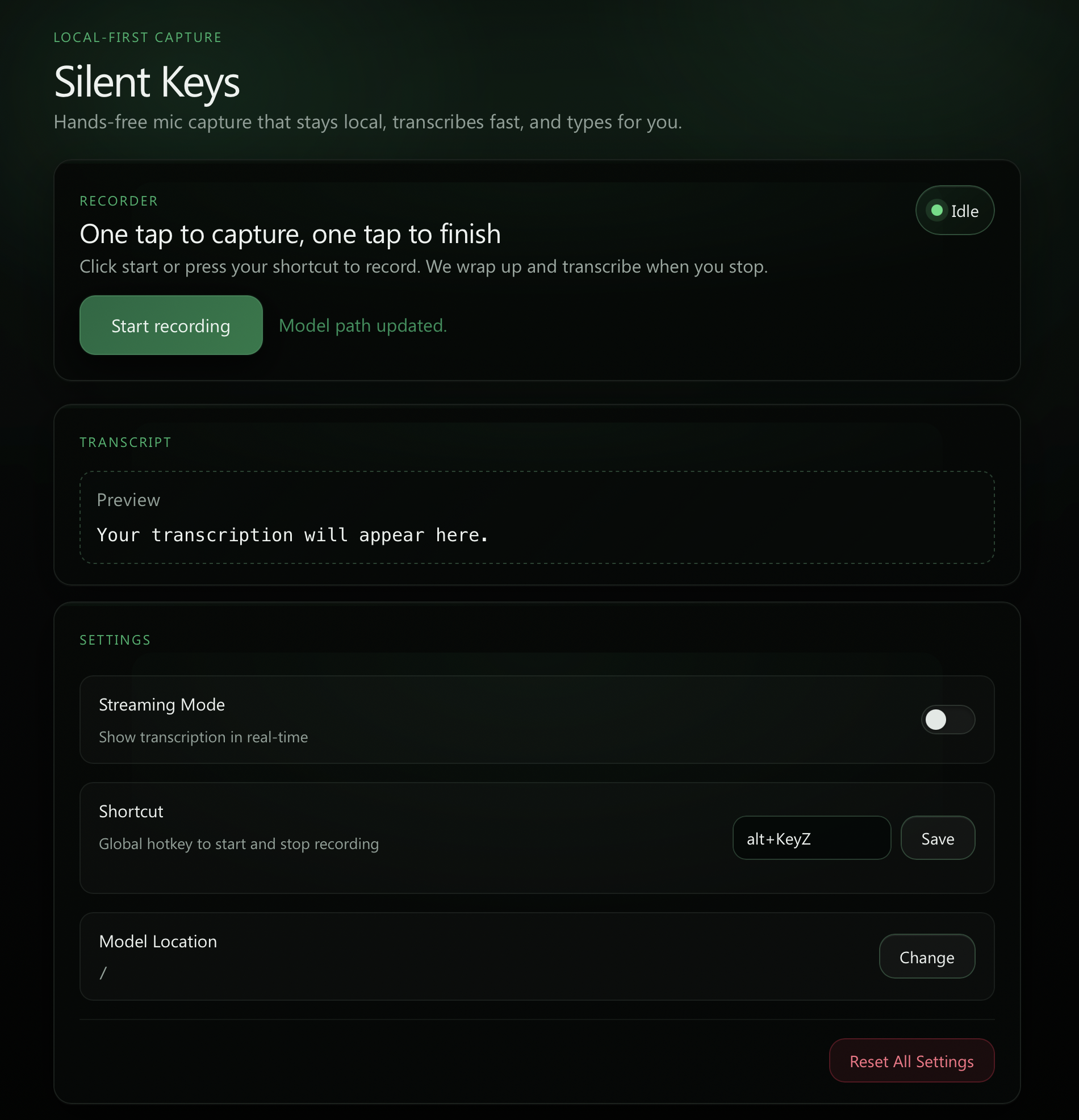
Task: Click the Model path updated message
Action: [x=362, y=325]
